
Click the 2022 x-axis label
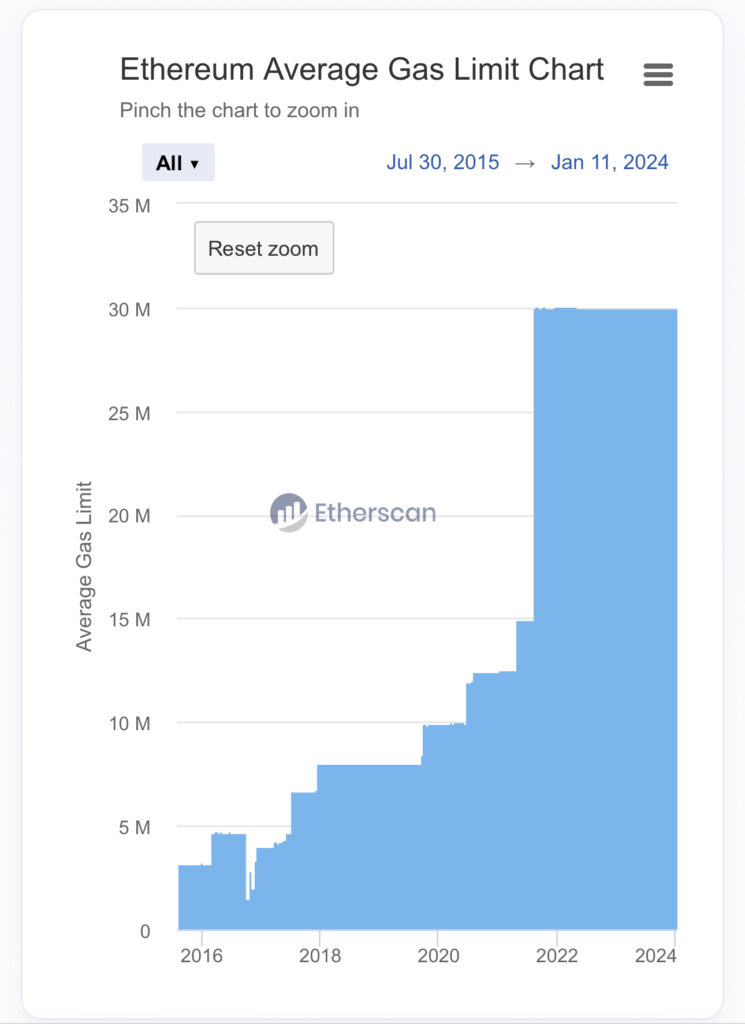click(x=557, y=955)
